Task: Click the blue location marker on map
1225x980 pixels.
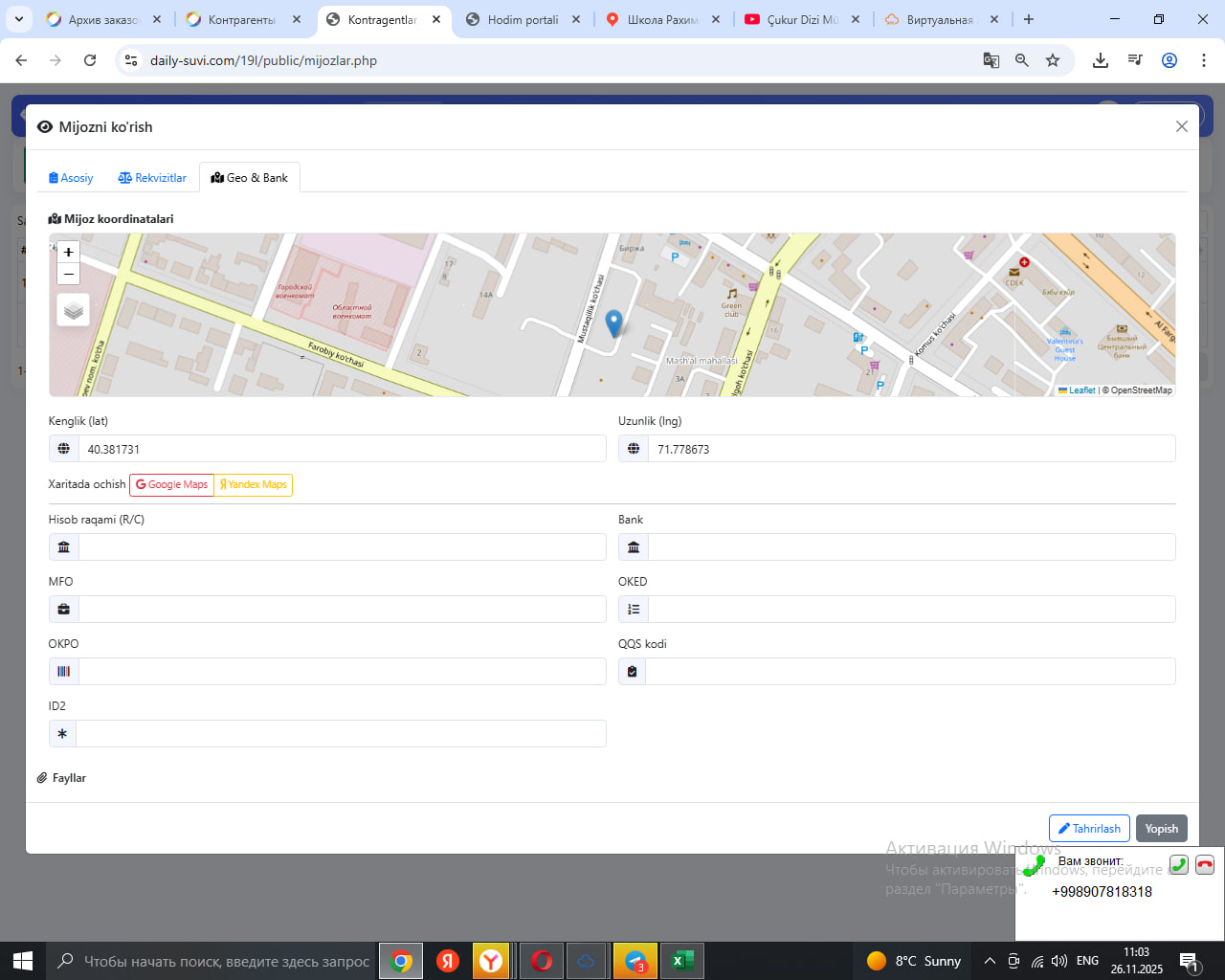Action: 614,323
